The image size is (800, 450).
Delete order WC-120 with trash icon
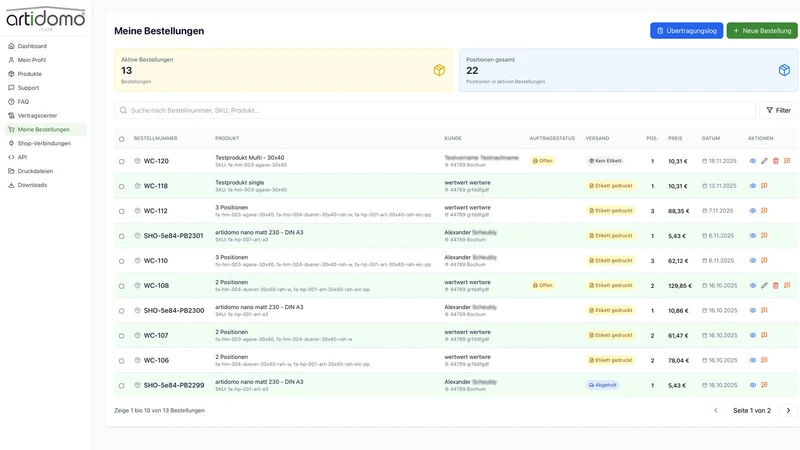click(x=776, y=161)
